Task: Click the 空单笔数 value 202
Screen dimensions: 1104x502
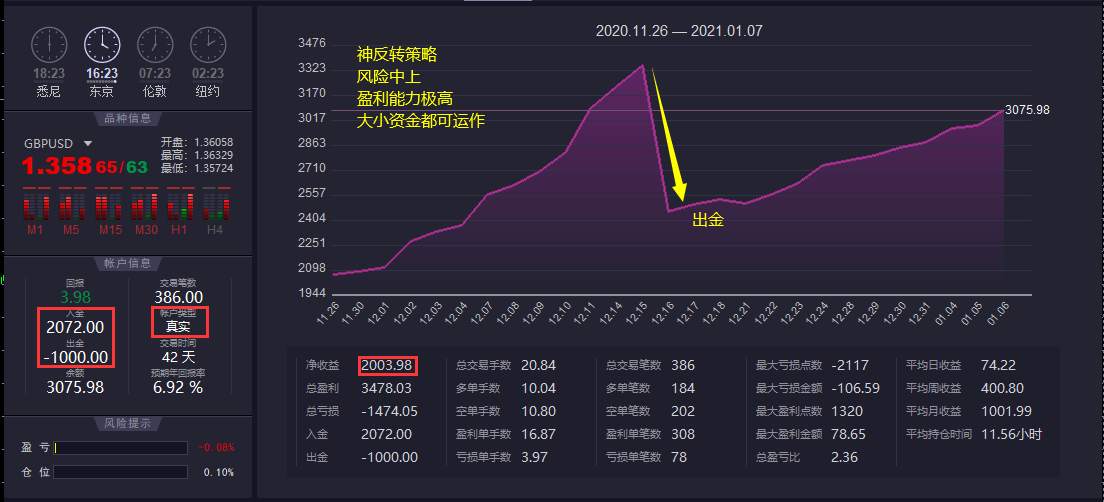Action: (683, 411)
